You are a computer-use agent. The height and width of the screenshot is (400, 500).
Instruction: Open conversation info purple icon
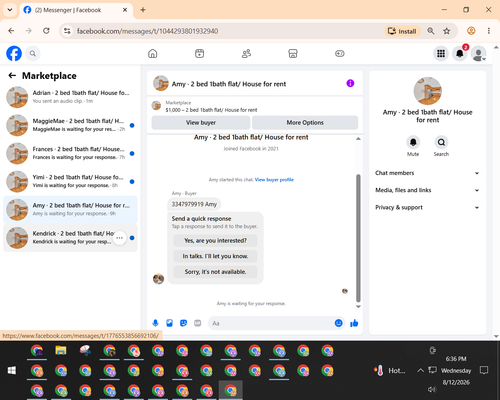click(x=350, y=83)
